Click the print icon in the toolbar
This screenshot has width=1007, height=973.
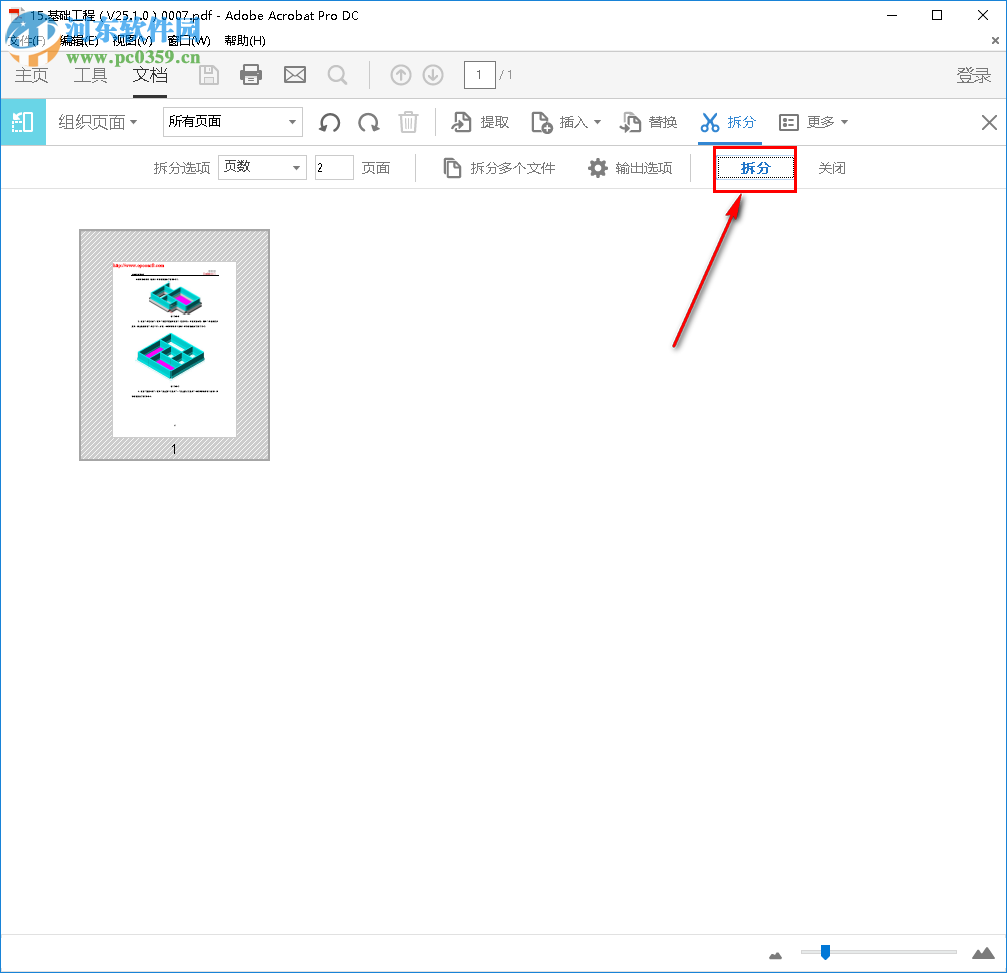pyautogui.click(x=250, y=74)
